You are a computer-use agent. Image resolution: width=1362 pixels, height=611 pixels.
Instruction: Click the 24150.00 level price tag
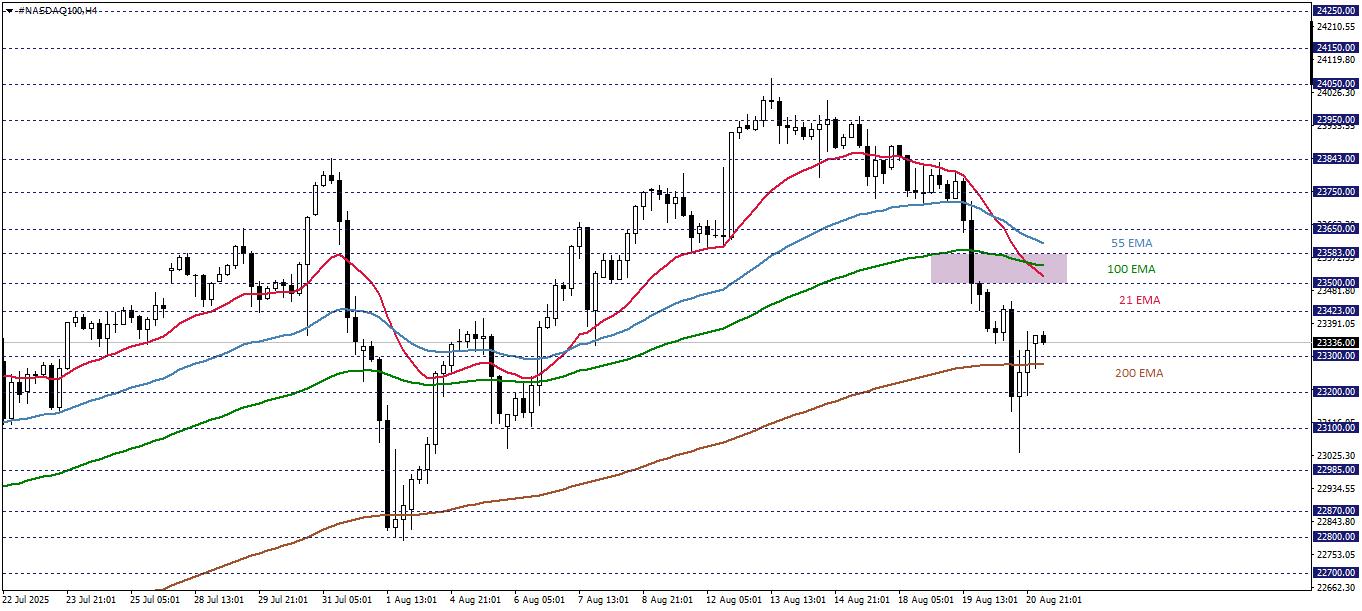click(1335, 47)
